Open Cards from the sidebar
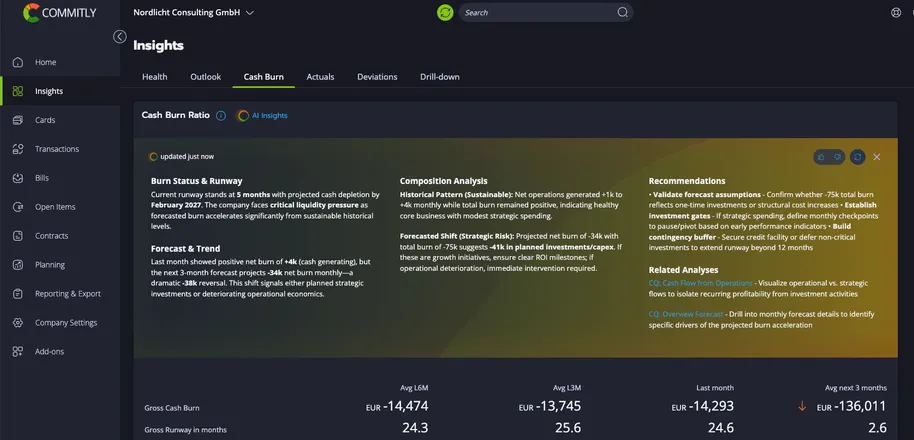The image size is (914, 440). click(45, 120)
